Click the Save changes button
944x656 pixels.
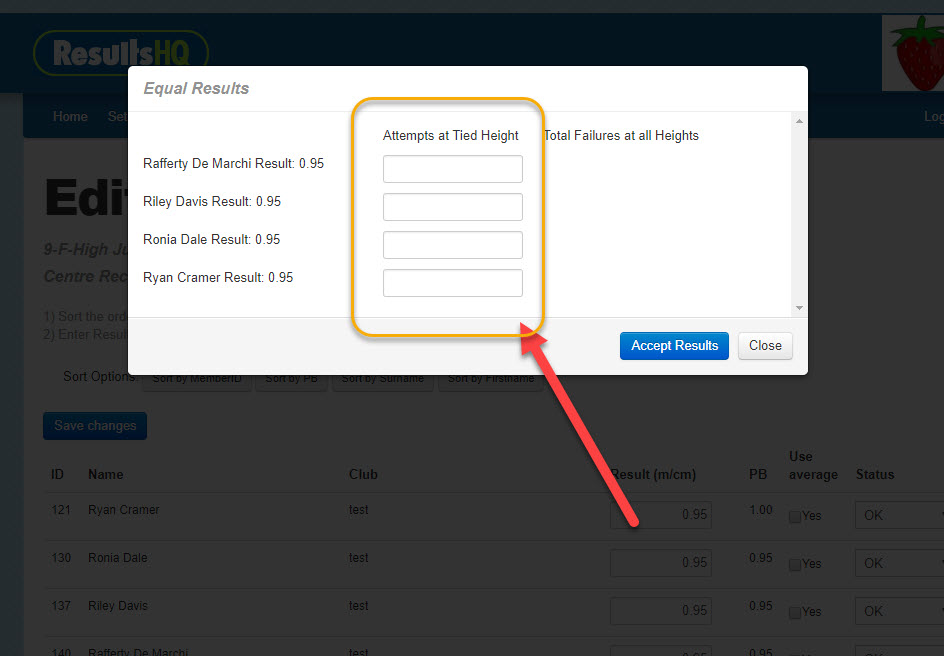coord(95,426)
